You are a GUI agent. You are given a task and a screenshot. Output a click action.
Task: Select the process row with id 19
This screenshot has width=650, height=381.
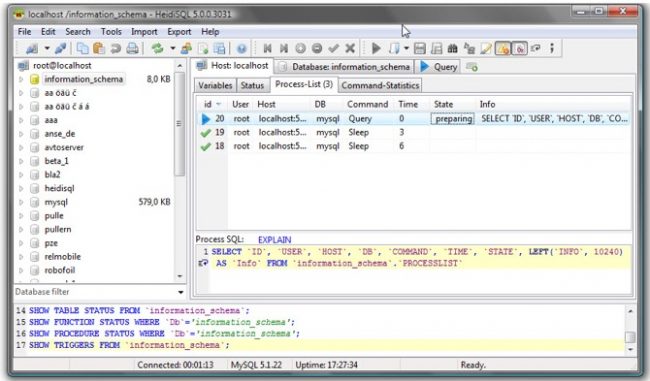point(414,133)
